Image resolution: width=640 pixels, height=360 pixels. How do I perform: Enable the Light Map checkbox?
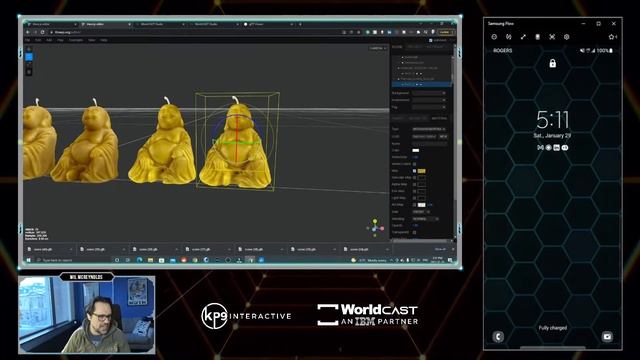point(414,198)
